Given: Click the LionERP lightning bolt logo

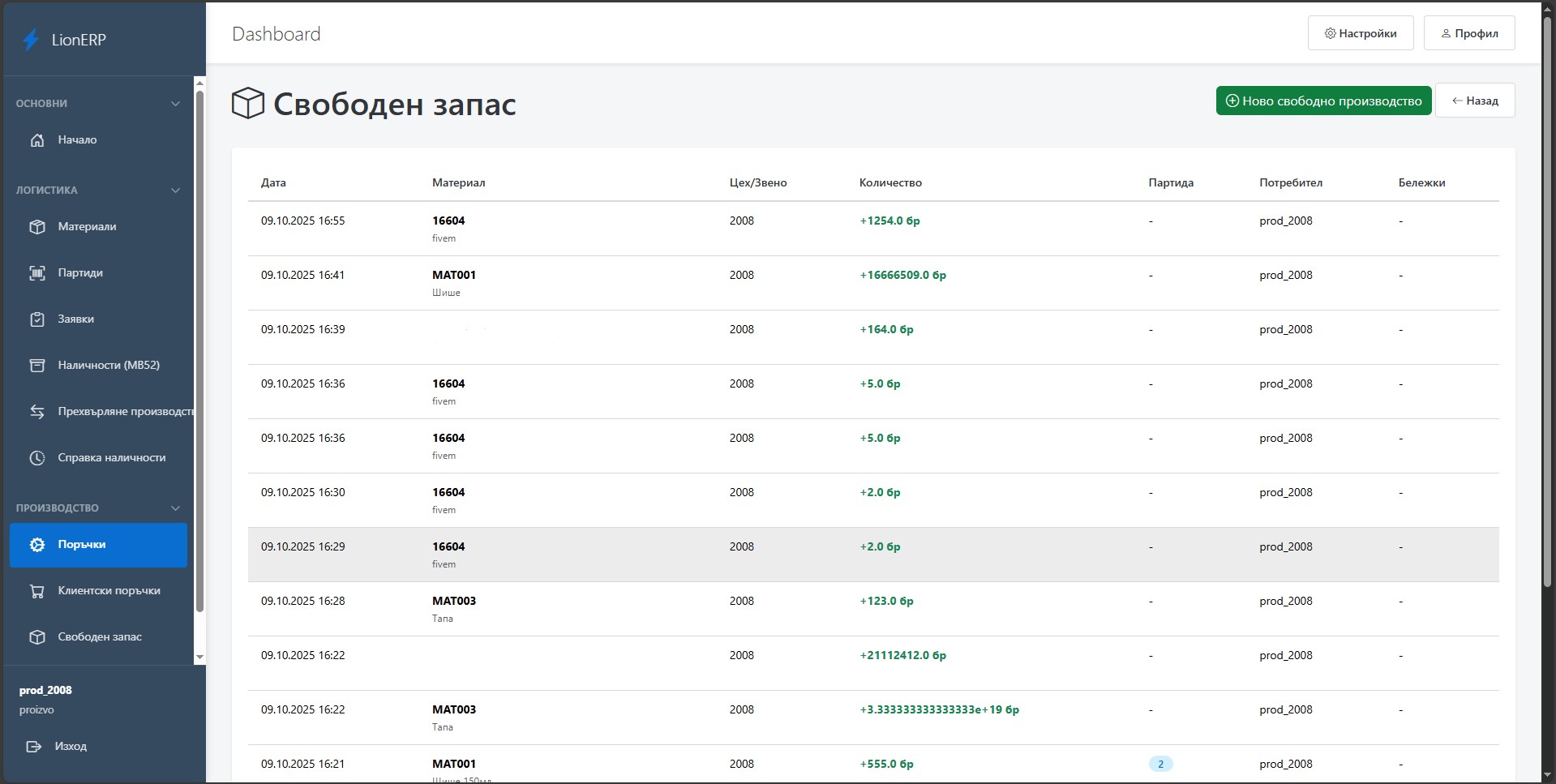Looking at the screenshot, I should pos(31,40).
